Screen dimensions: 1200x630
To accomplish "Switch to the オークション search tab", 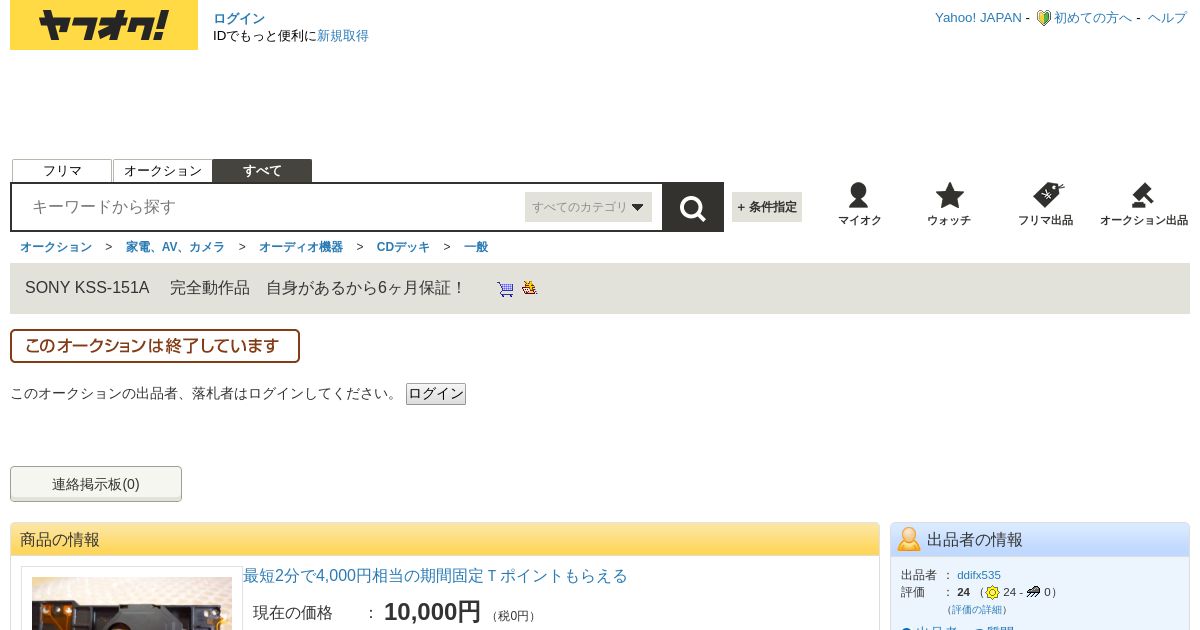I will (163, 171).
